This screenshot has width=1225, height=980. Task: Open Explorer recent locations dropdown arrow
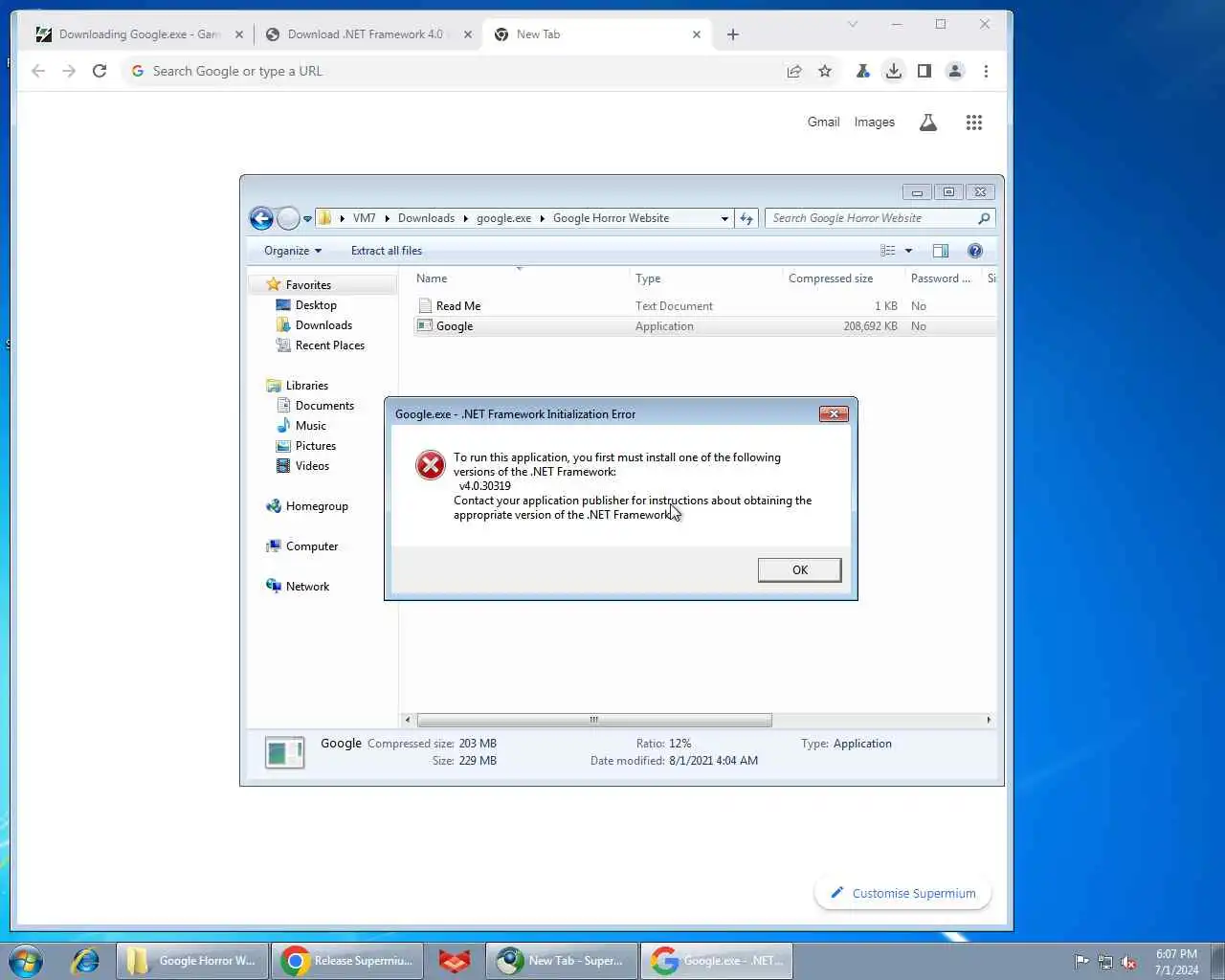[x=307, y=218]
